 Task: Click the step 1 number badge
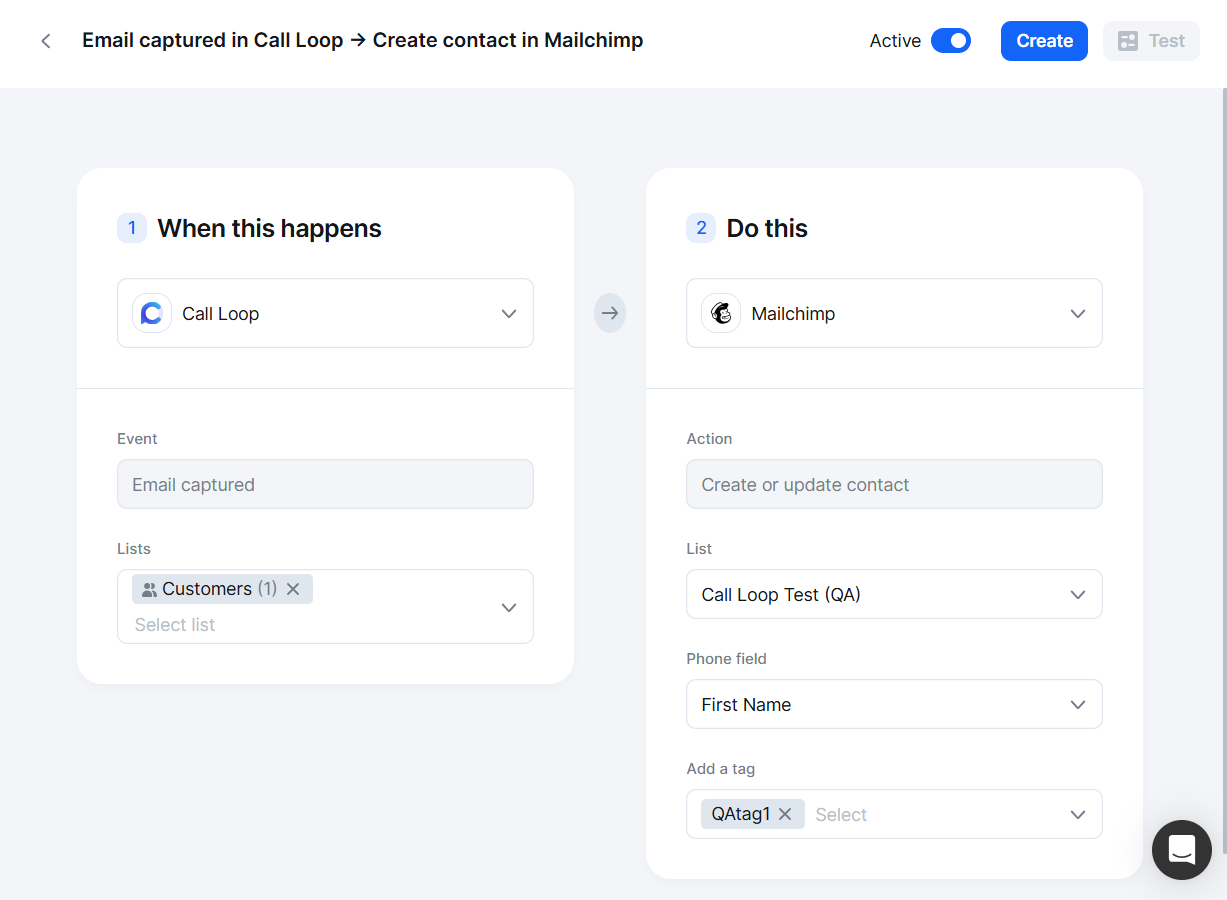coord(132,228)
